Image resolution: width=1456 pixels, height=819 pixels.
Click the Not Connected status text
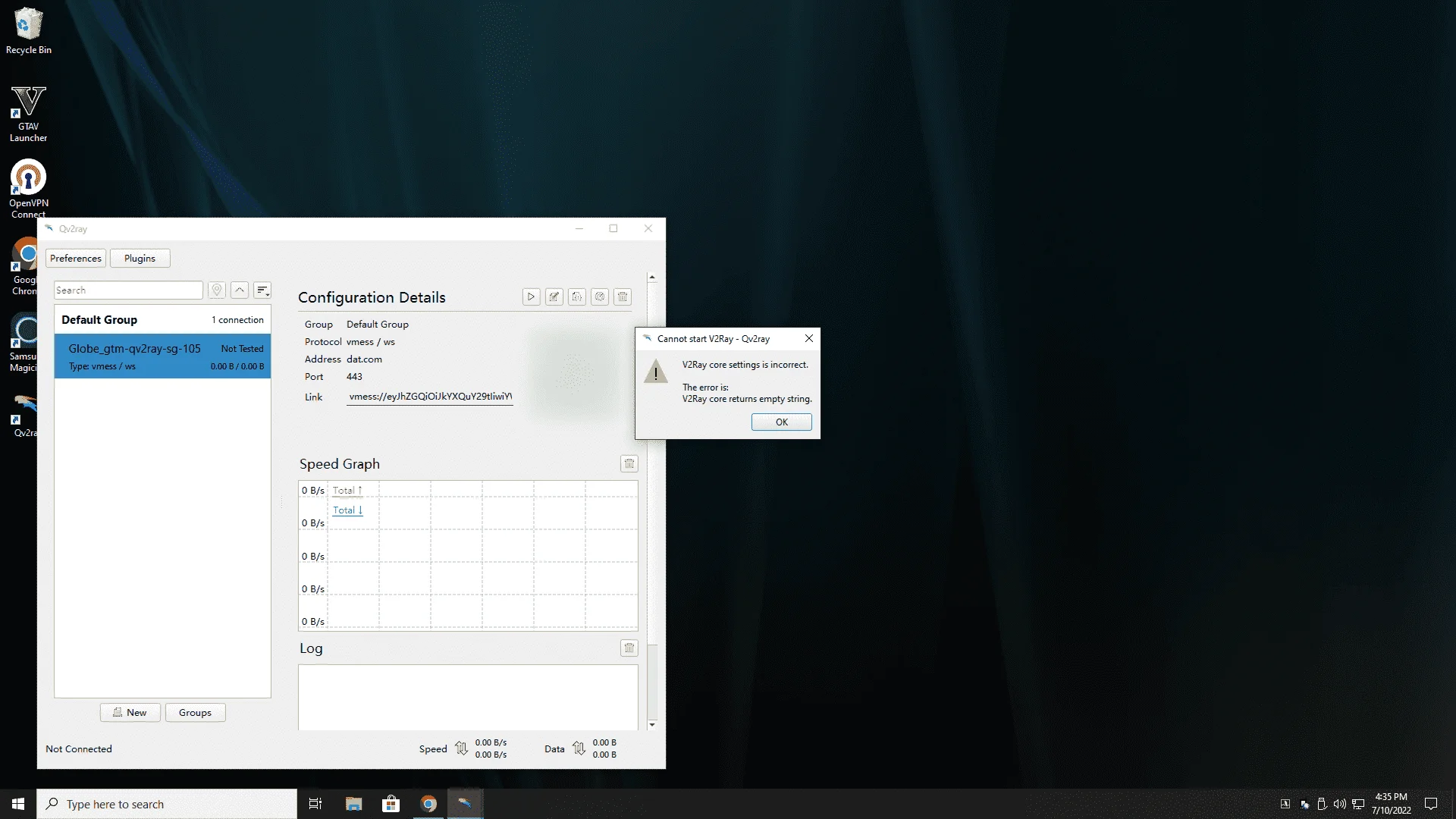click(79, 748)
